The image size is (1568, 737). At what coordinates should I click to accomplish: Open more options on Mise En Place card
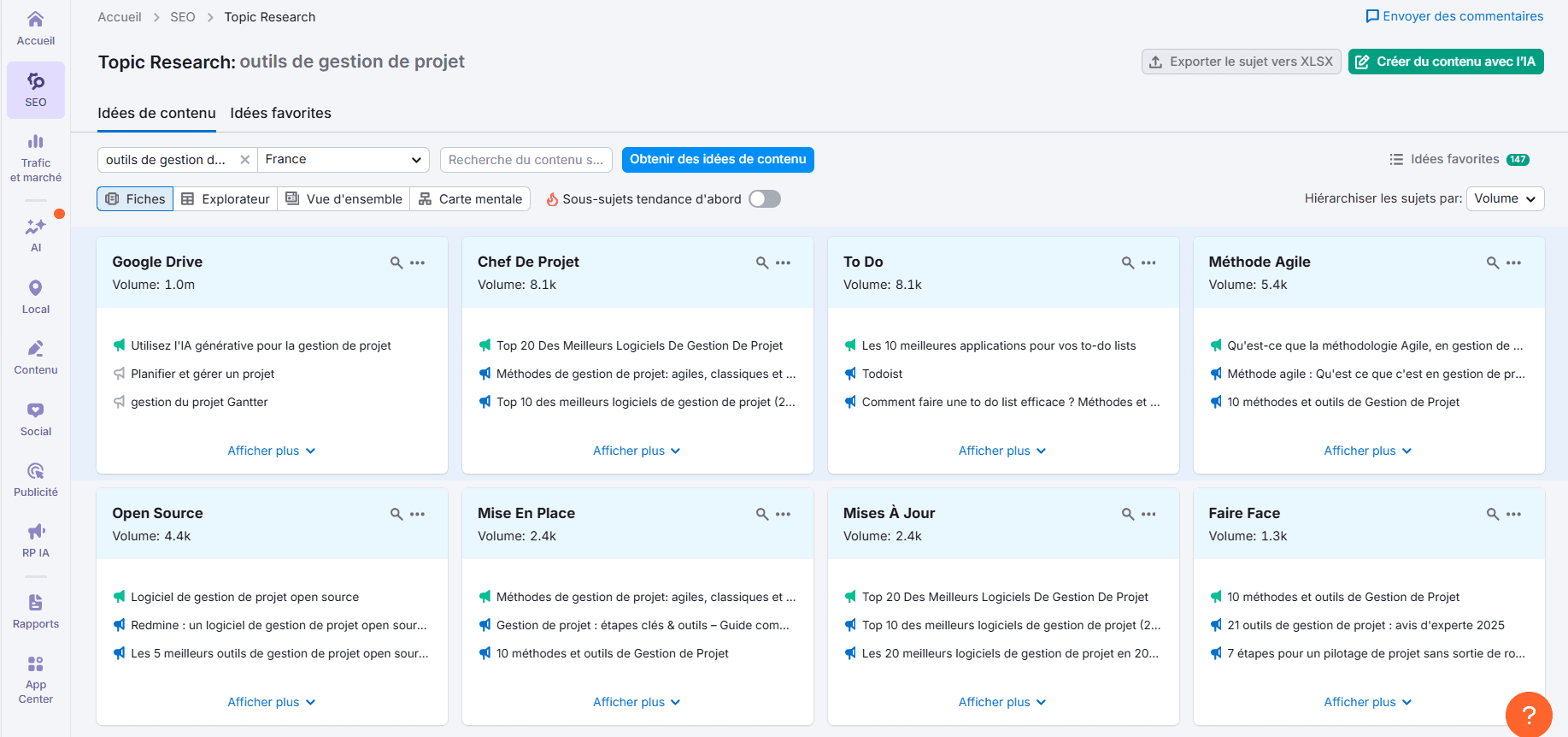tap(783, 514)
